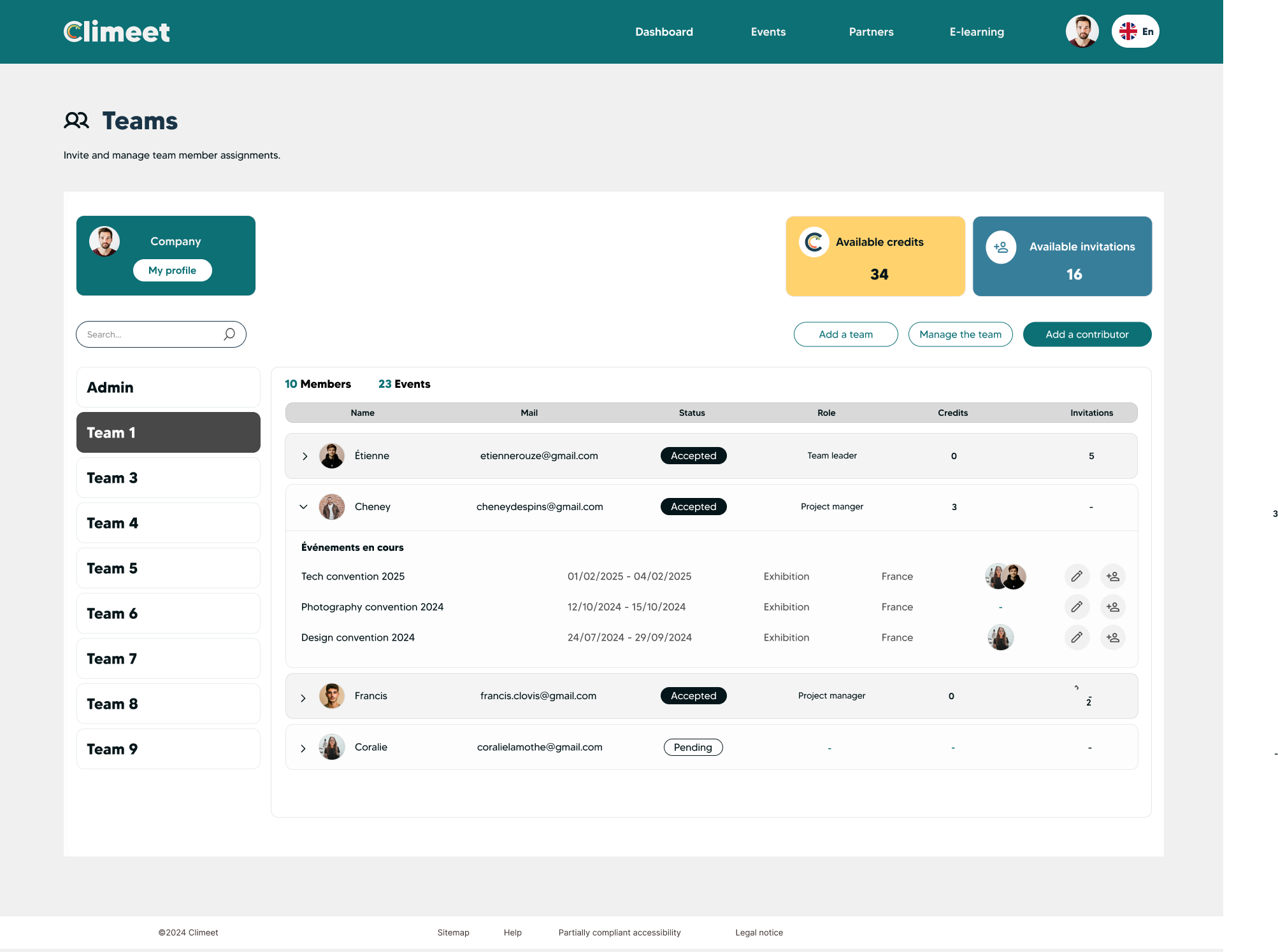This screenshot has height=952, width=1278.
Task: Collapse Cheney's expanded row
Action: click(x=304, y=507)
